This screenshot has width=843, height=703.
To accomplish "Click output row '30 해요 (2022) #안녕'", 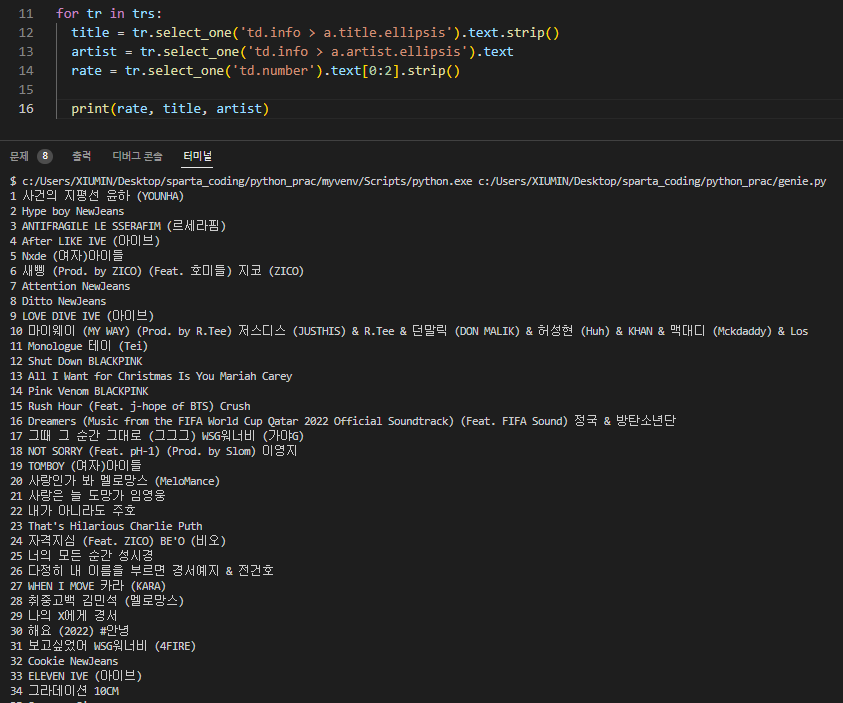I will [x=70, y=632].
